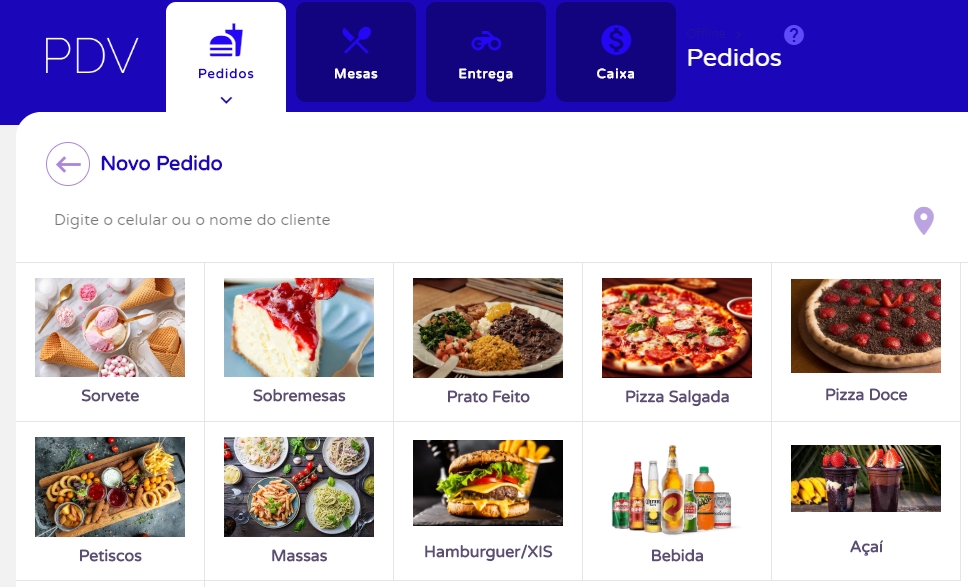Viewport: 968px width, 587px height.
Task: Go to the Caixa tab
Action: (615, 52)
